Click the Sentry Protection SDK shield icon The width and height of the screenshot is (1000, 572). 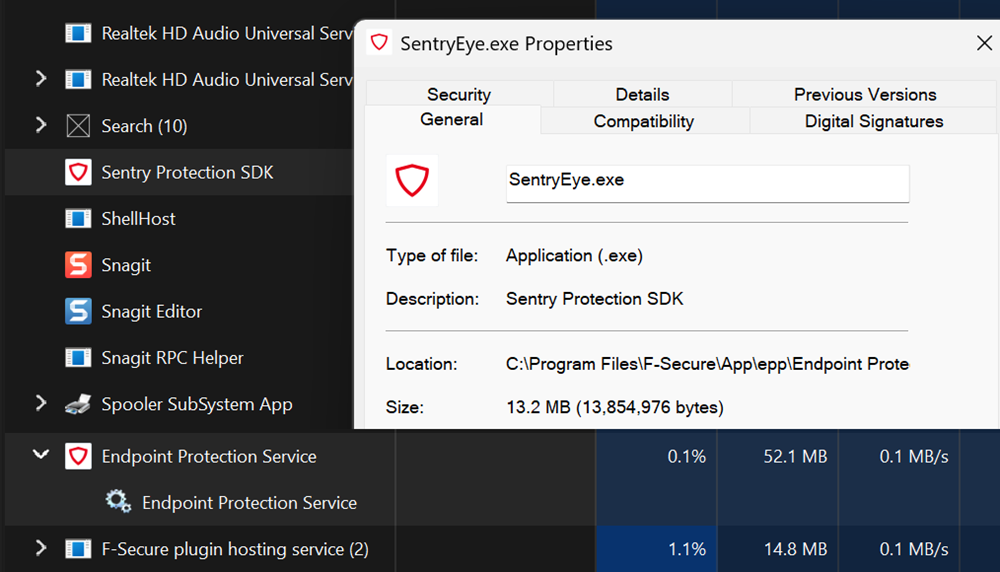(x=78, y=172)
